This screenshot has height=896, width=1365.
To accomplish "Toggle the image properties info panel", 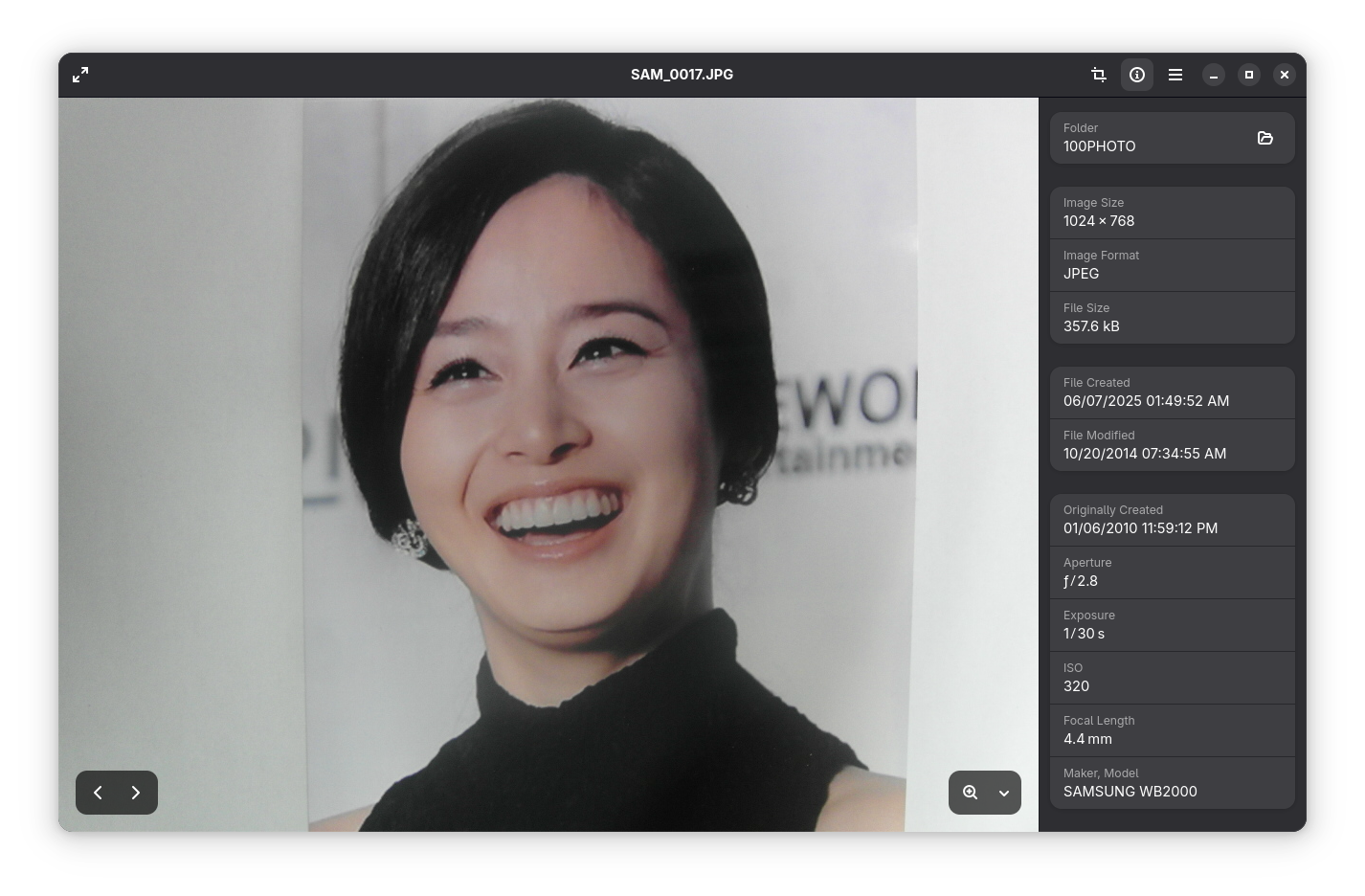I will click(x=1137, y=75).
